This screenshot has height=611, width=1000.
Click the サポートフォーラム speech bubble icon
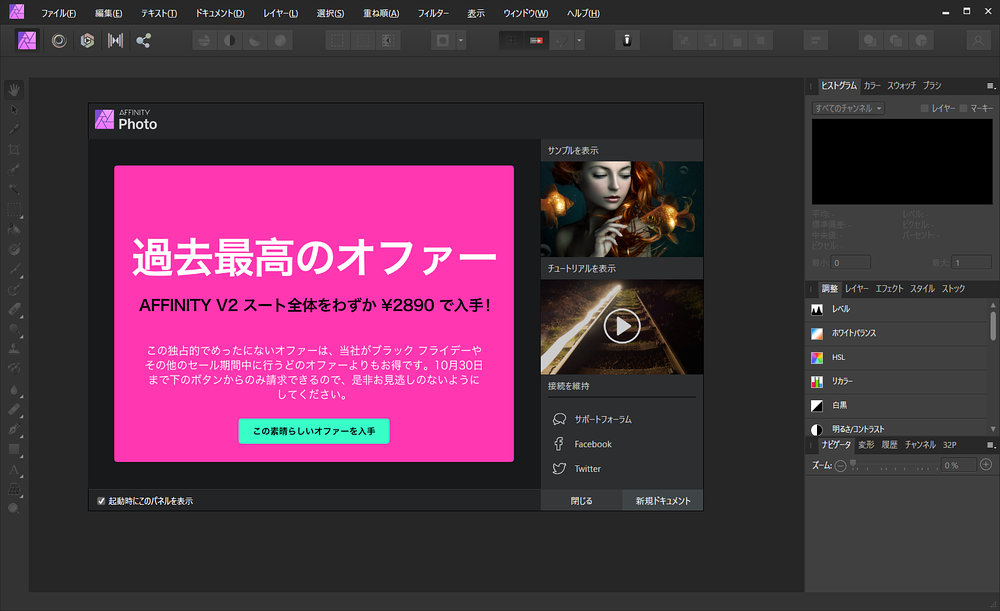pyautogui.click(x=559, y=419)
